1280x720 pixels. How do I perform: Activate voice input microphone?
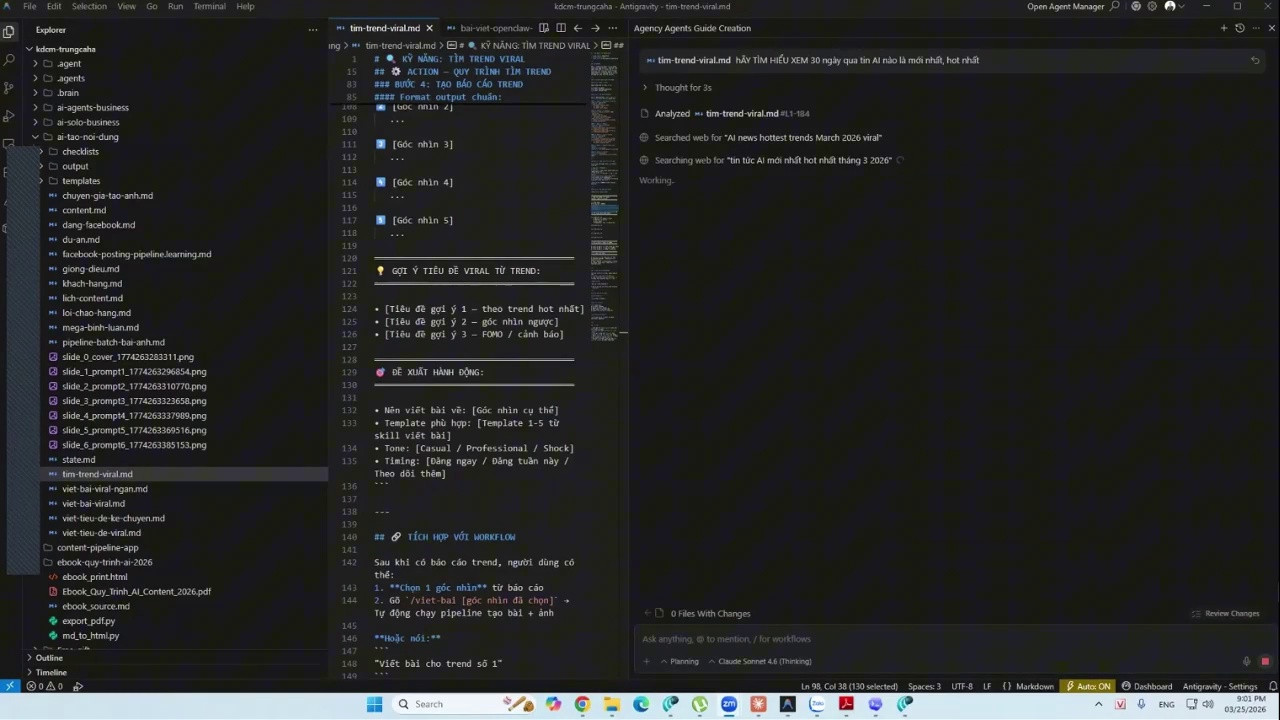pyautogui.click(x=1247, y=661)
